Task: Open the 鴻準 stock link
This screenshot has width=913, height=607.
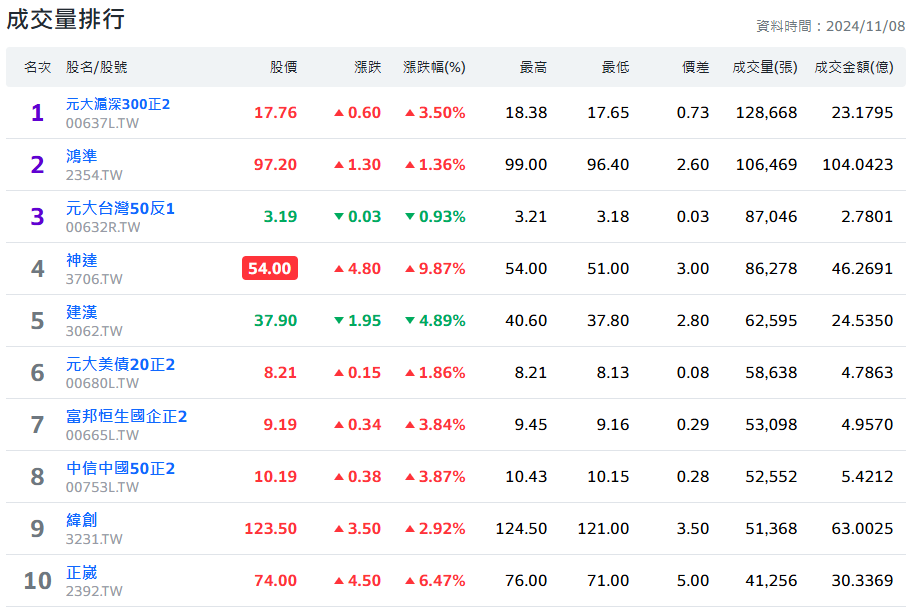Action: click(x=82, y=156)
